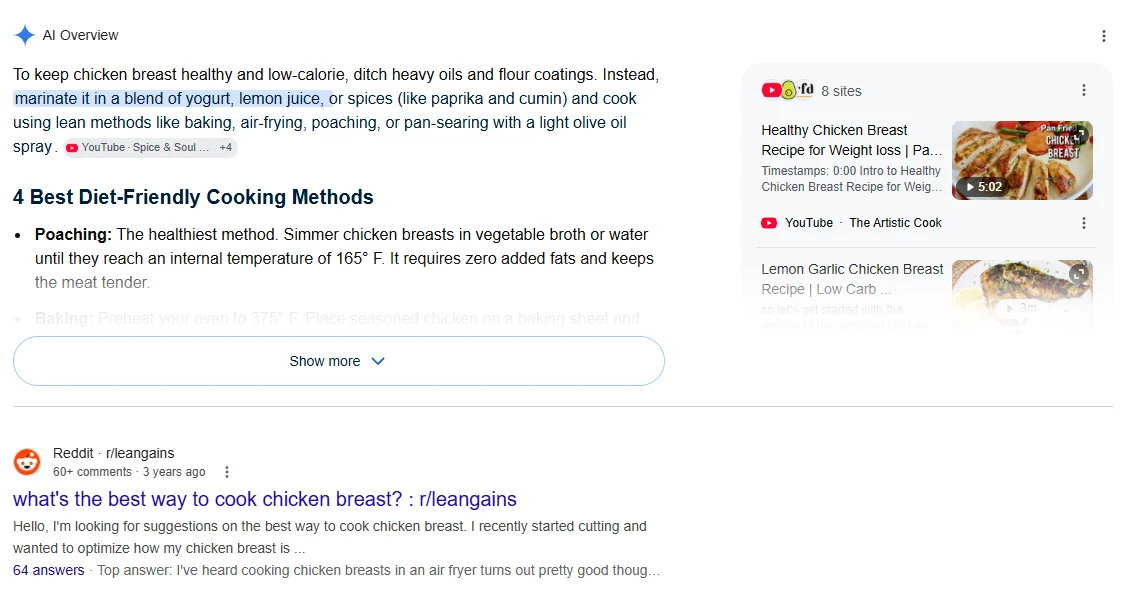Image resolution: width=1135 pixels, height=589 pixels.
Task: Open AI Overview three-dot options menu
Action: coord(1103,36)
